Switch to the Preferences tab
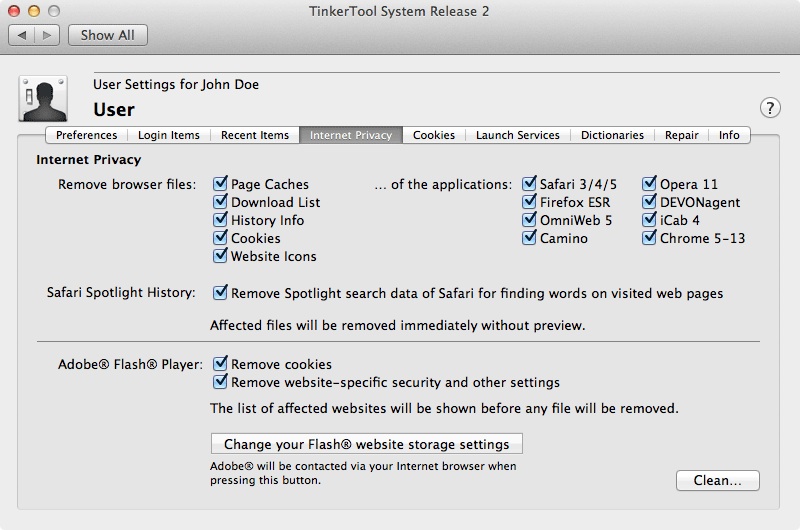This screenshot has width=800, height=530. coord(86,135)
